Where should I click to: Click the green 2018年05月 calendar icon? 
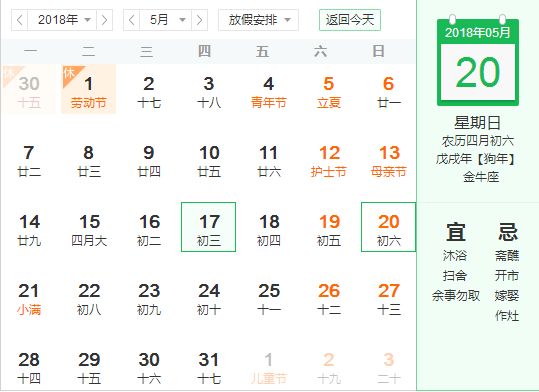(x=478, y=60)
